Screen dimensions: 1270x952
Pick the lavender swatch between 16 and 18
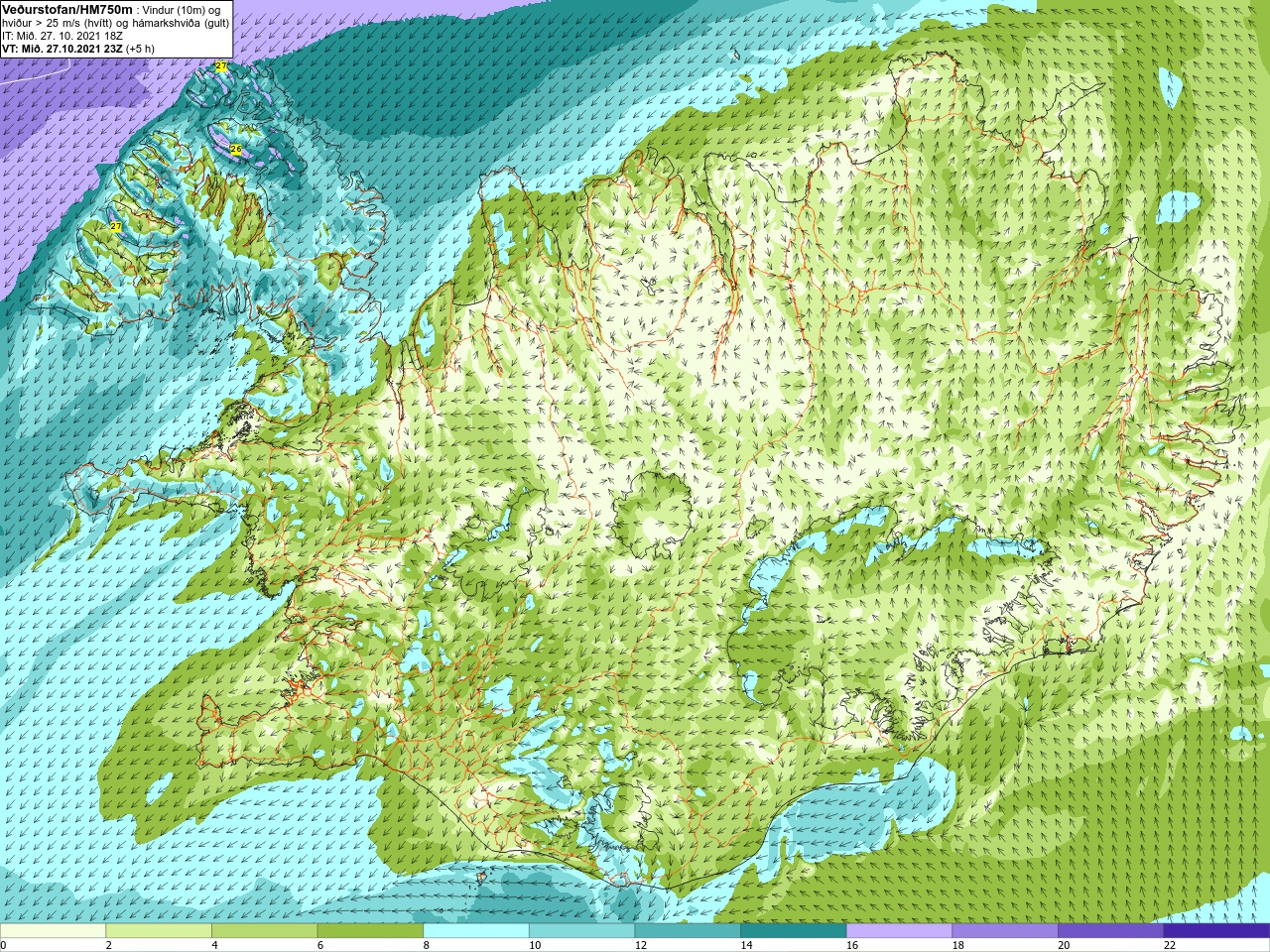899,931
